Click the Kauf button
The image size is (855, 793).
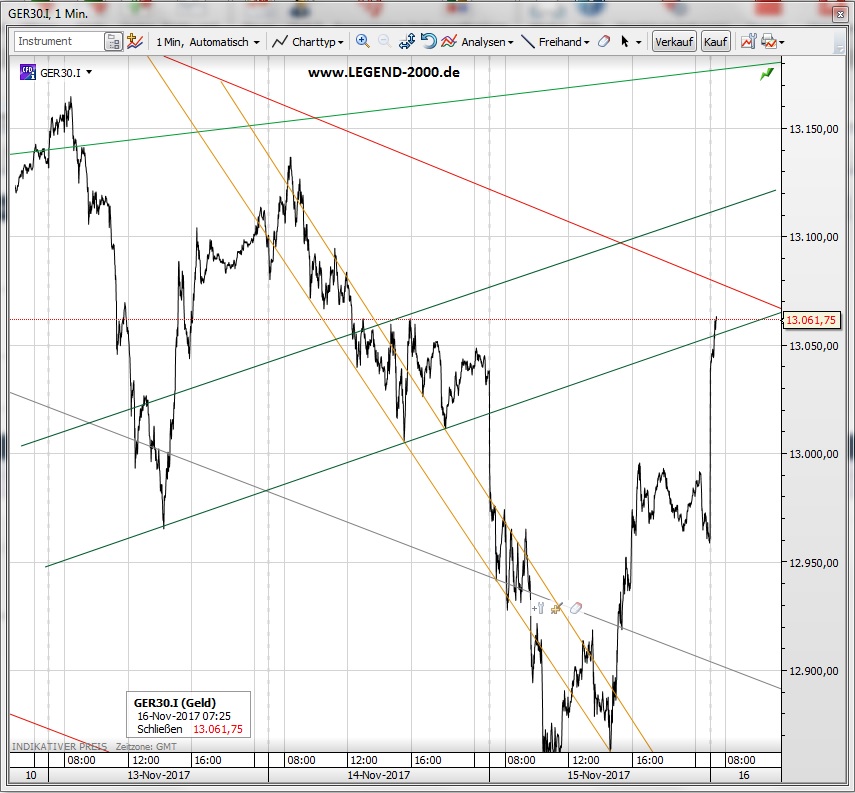pos(715,41)
